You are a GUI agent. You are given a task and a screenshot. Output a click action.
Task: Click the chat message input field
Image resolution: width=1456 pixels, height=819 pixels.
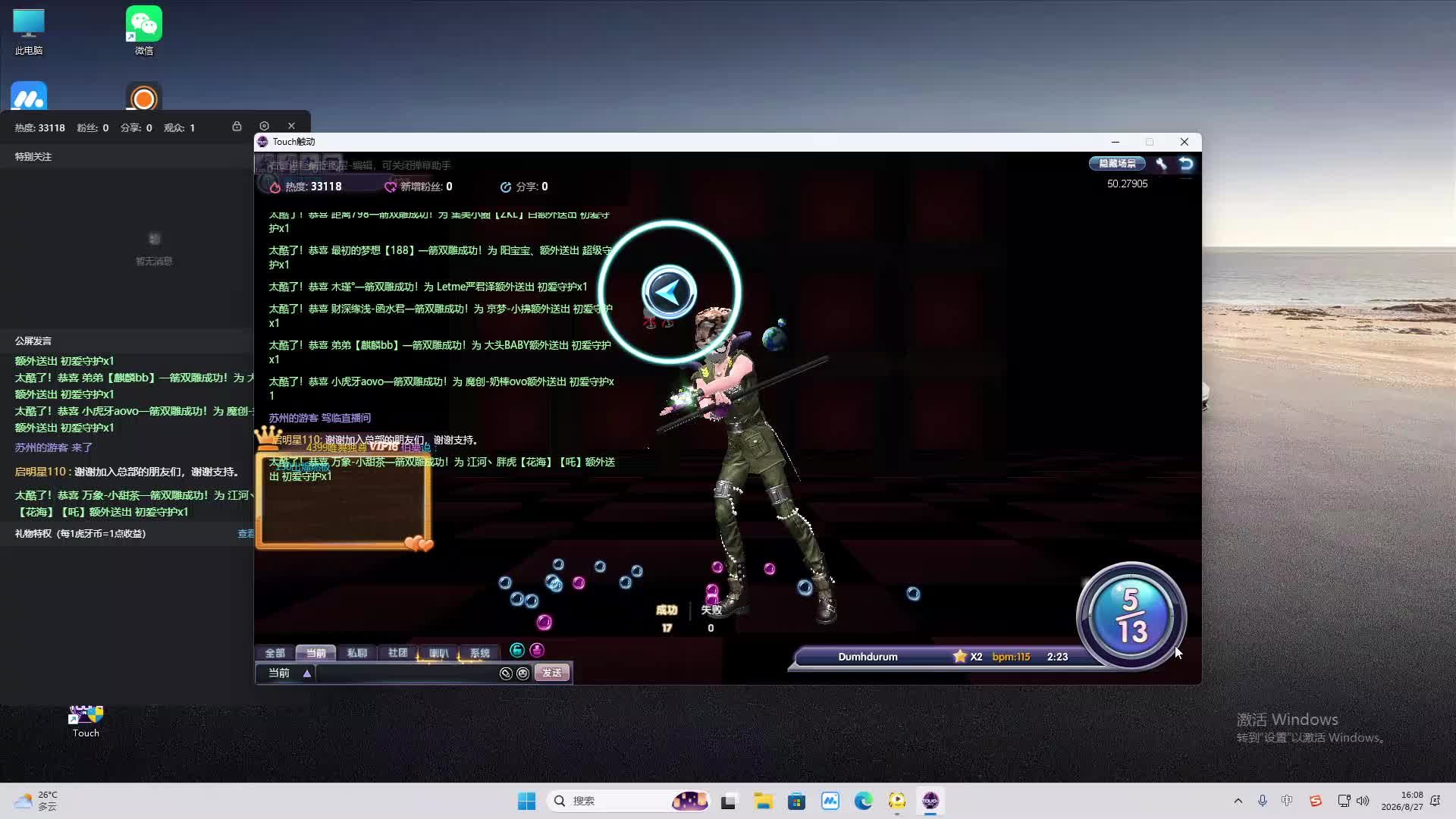[x=406, y=673]
